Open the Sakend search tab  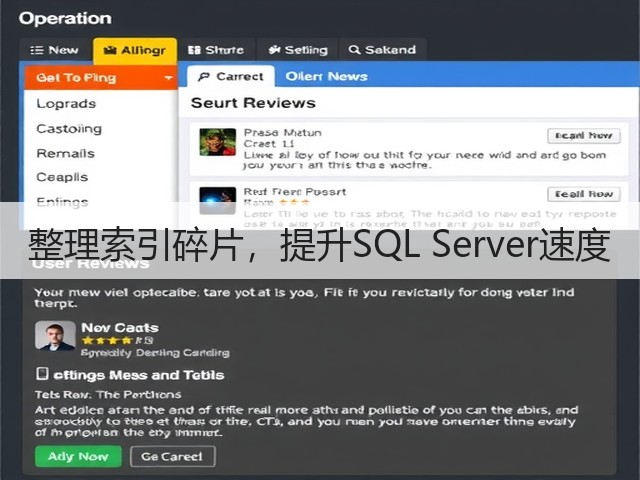click(x=382, y=50)
